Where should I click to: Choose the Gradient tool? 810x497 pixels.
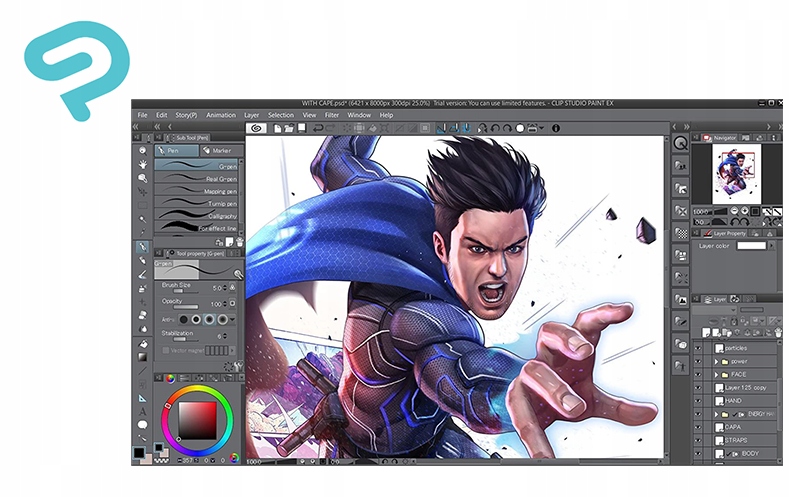pos(142,357)
